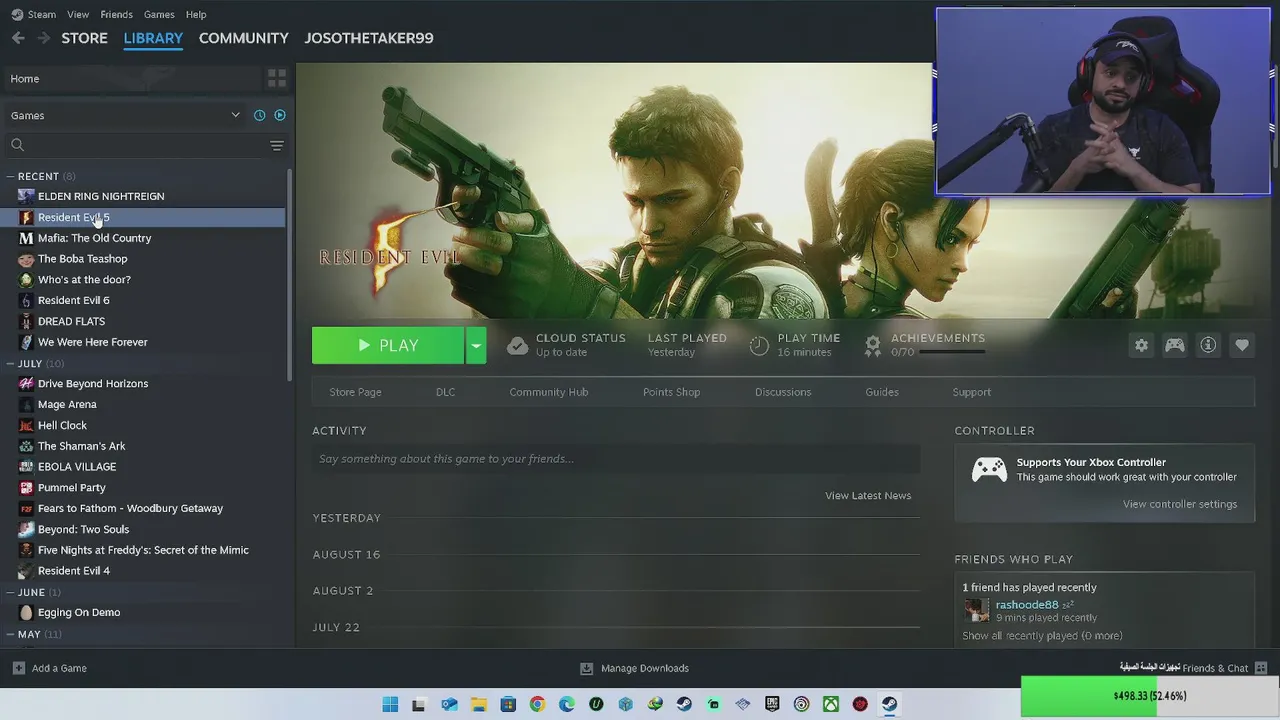Image resolution: width=1280 pixels, height=720 pixels.
Task: Open the Discussions link
Action: tap(782, 392)
